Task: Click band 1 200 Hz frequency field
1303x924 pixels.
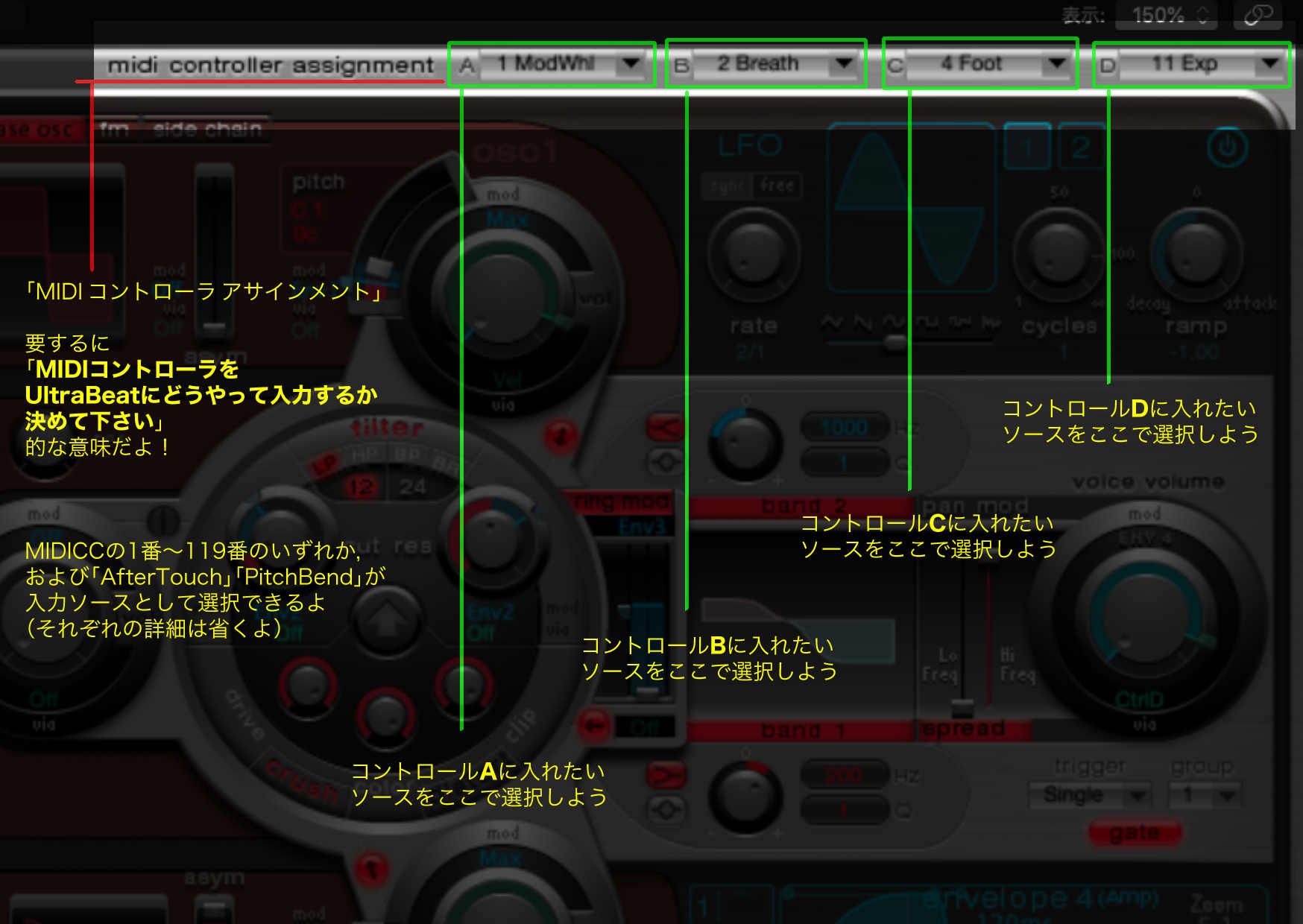Action: (x=845, y=775)
